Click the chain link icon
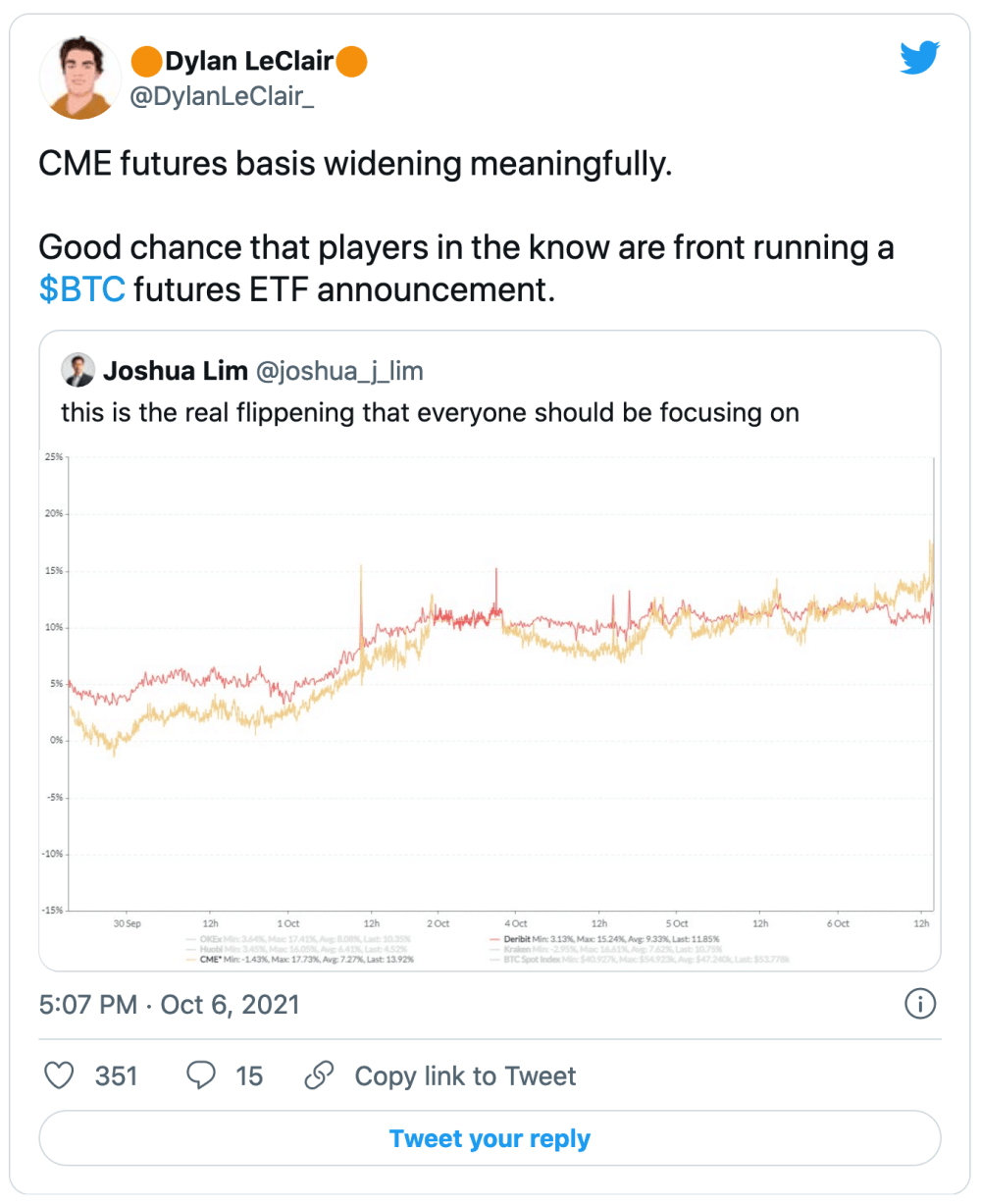Image resolution: width=981 pixels, height=1204 pixels. tap(319, 1075)
